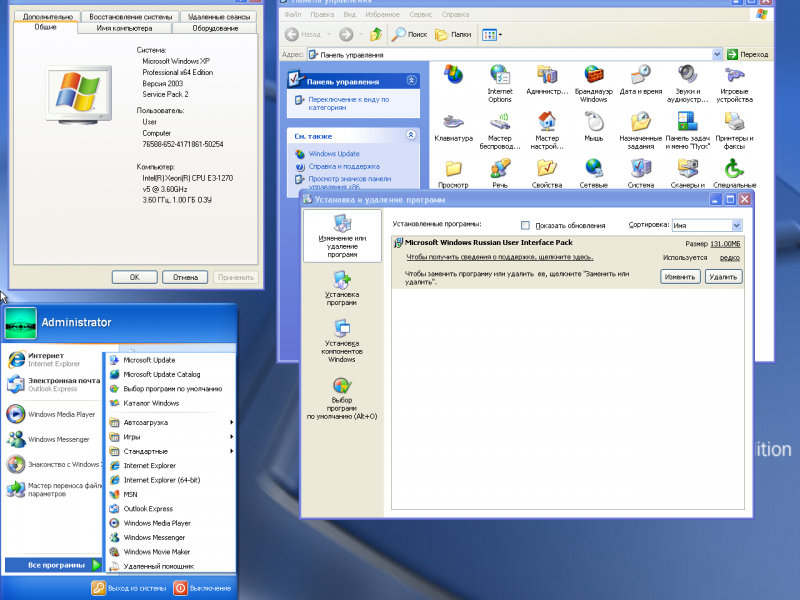800x600 pixels.
Task: Open Дата и время icon
Action: 641,80
